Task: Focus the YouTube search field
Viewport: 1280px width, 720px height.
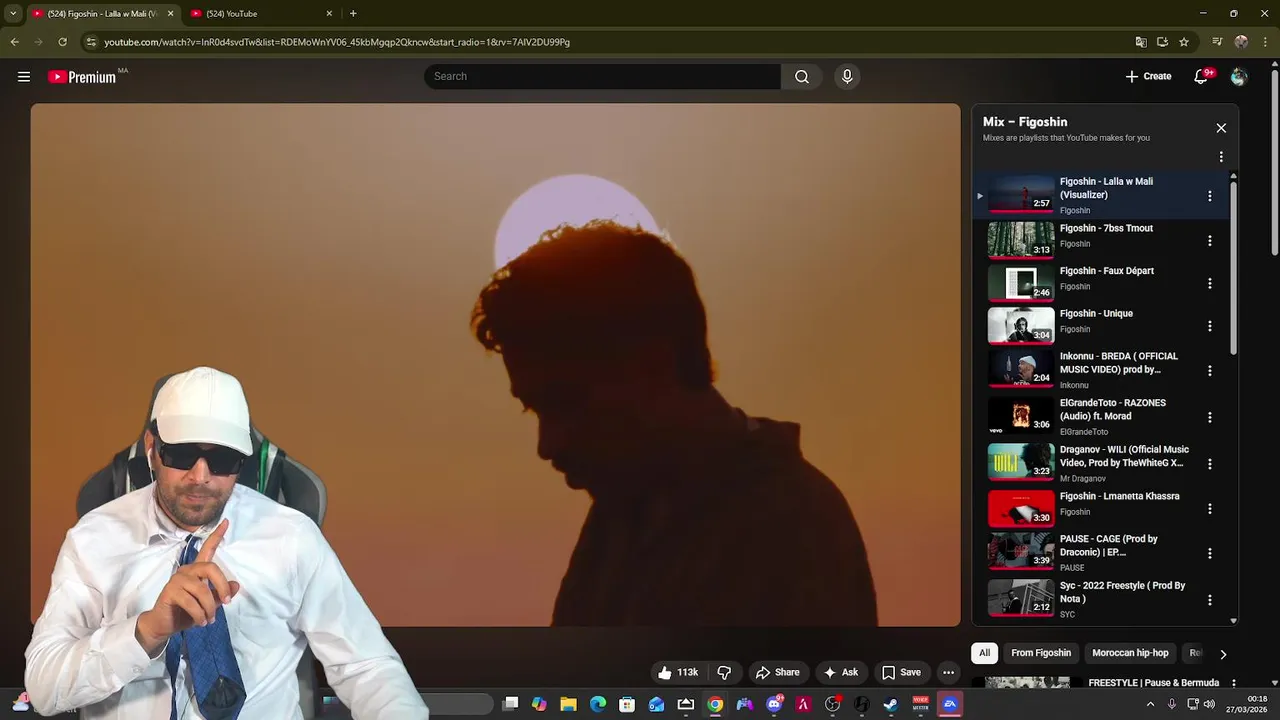Action: click(602, 77)
